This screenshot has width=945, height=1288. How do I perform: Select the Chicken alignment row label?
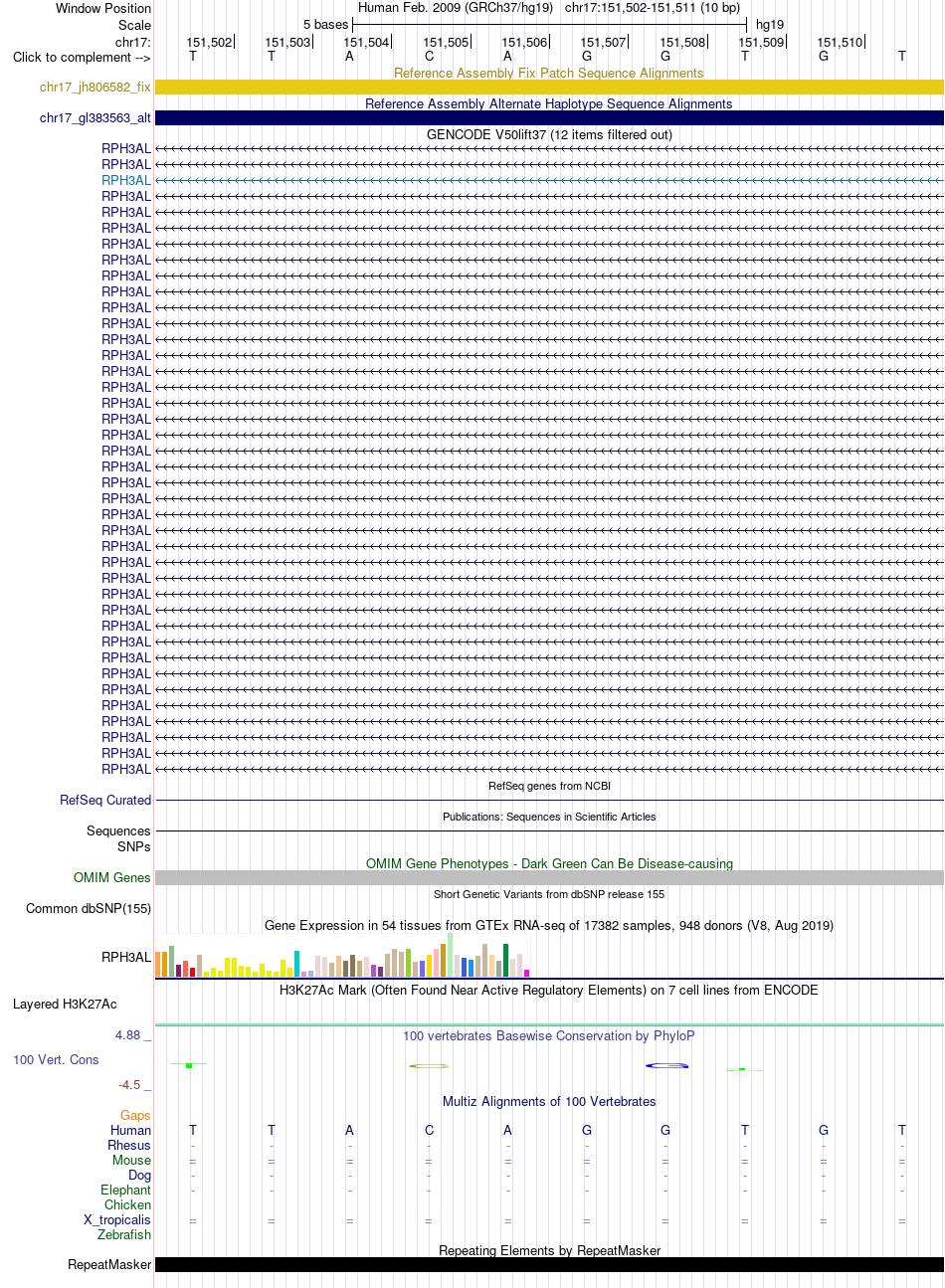click(128, 1204)
